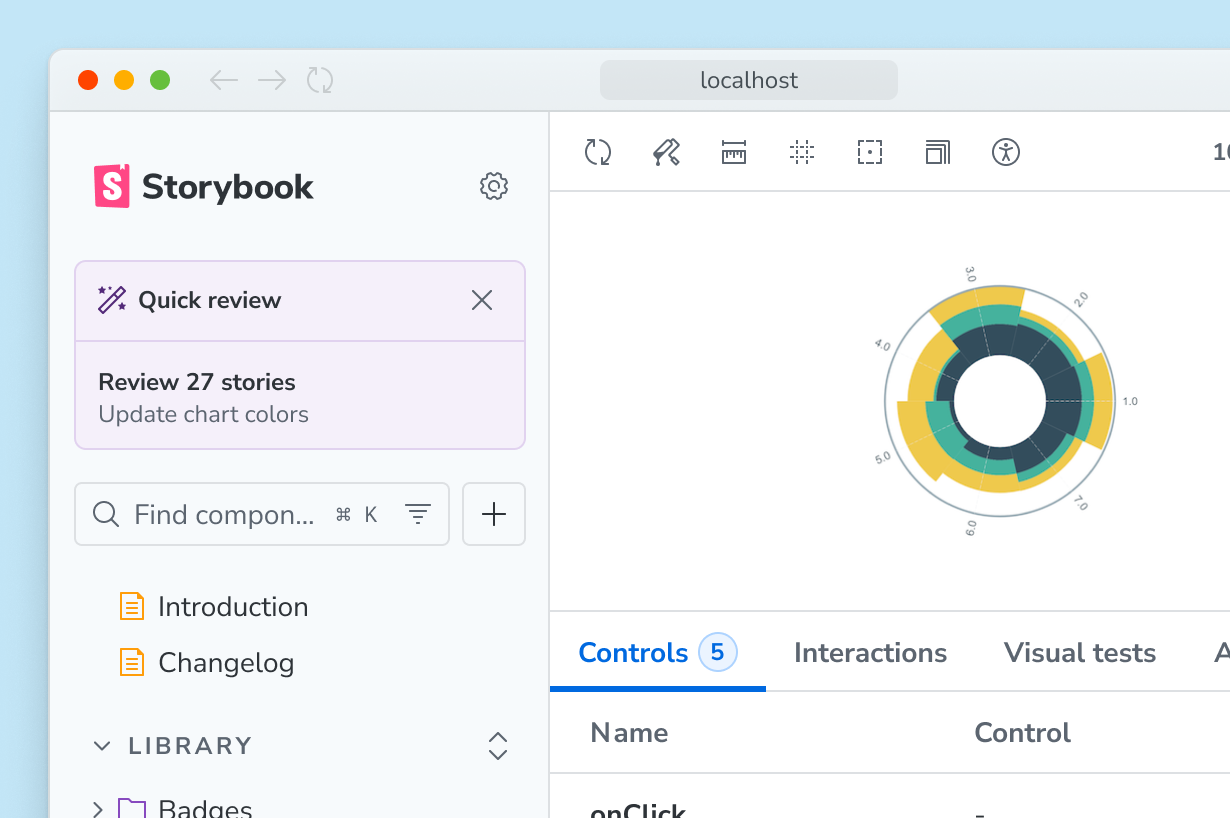Open the theme paintbrush tool
The width and height of the screenshot is (1230, 818).
pyautogui.click(x=666, y=152)
